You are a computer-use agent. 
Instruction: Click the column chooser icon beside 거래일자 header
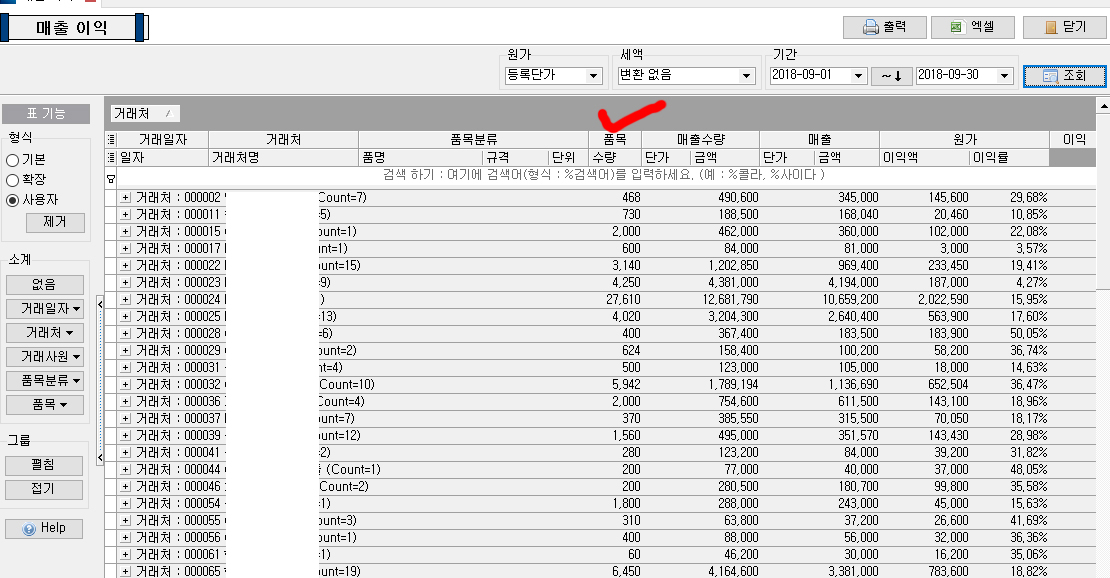point(110,140)
